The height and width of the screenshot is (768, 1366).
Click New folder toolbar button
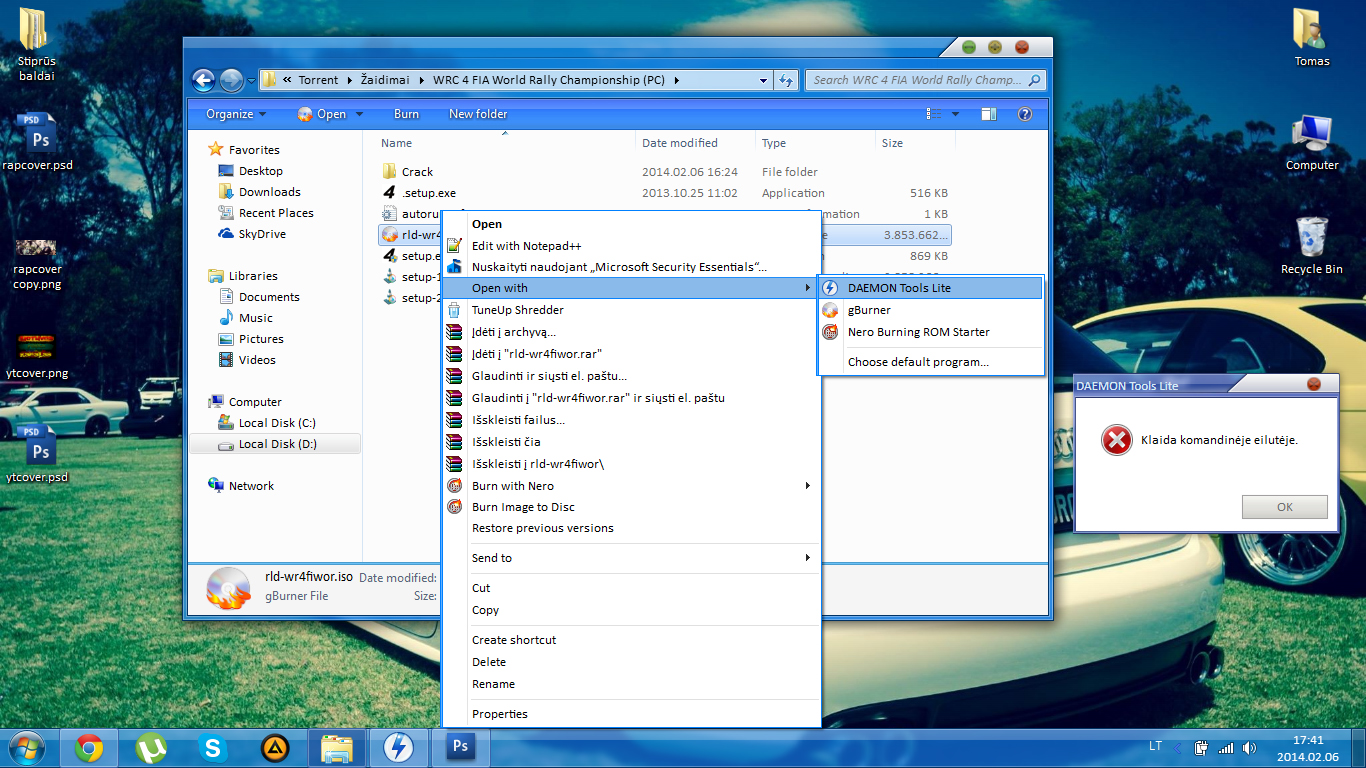pos(478,114)
